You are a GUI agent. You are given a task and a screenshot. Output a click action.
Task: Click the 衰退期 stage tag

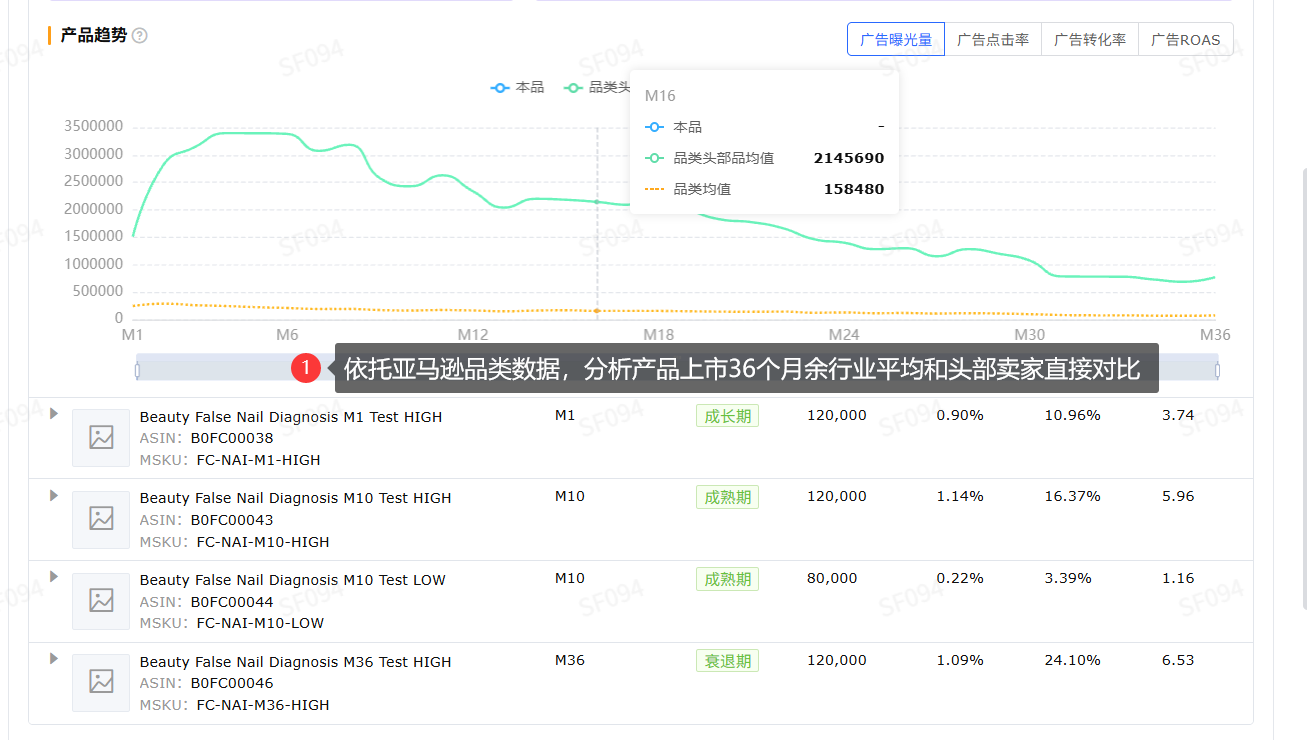(x=728, y=661)
